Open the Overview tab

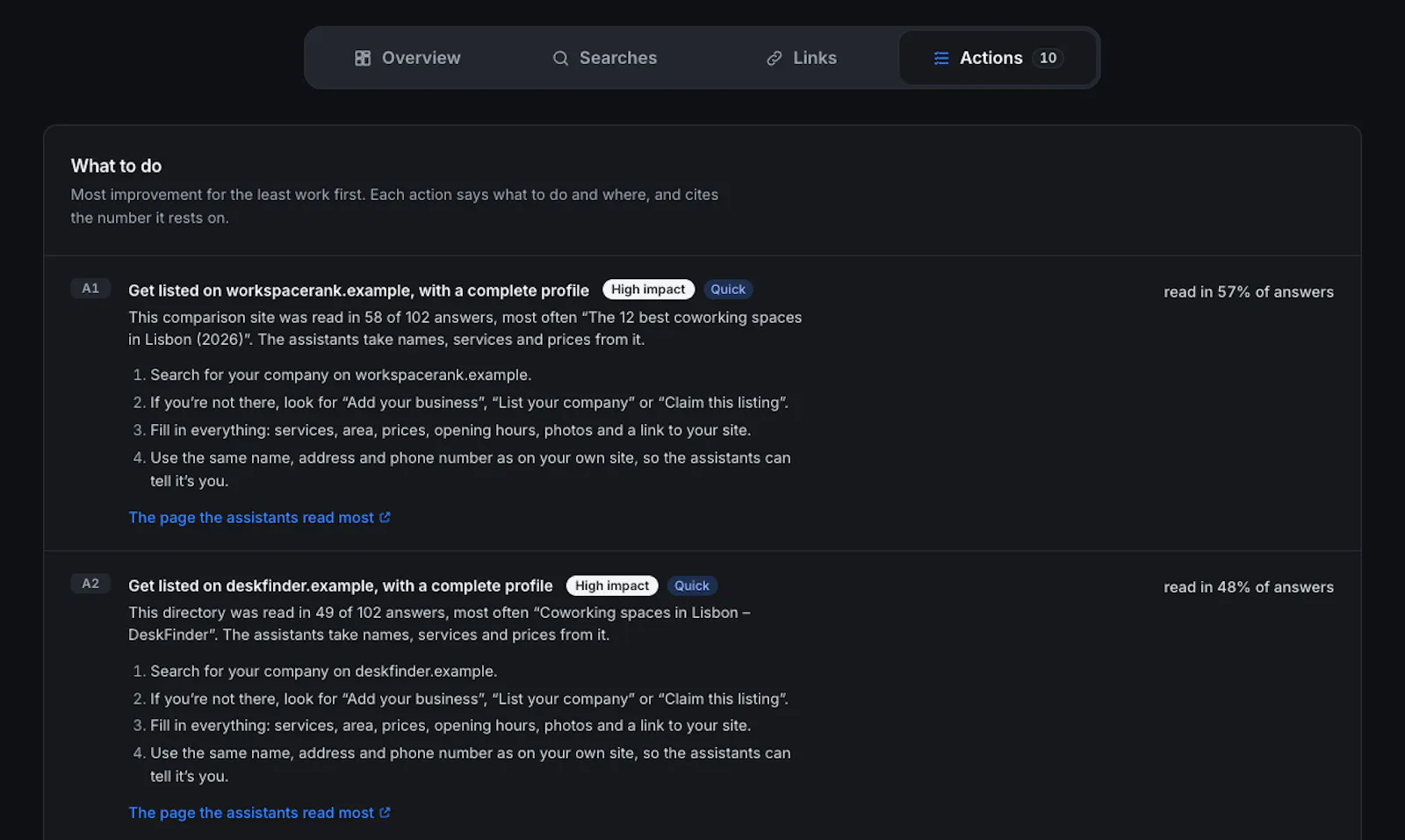pos(407,58)
